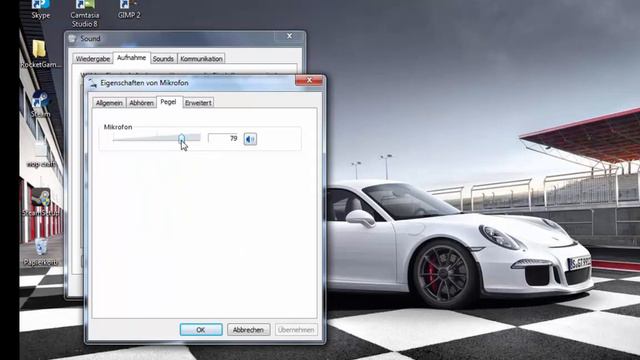Close the Eigenschaften von Mikrofon dialog
The image size is (640, 360).
309,80
